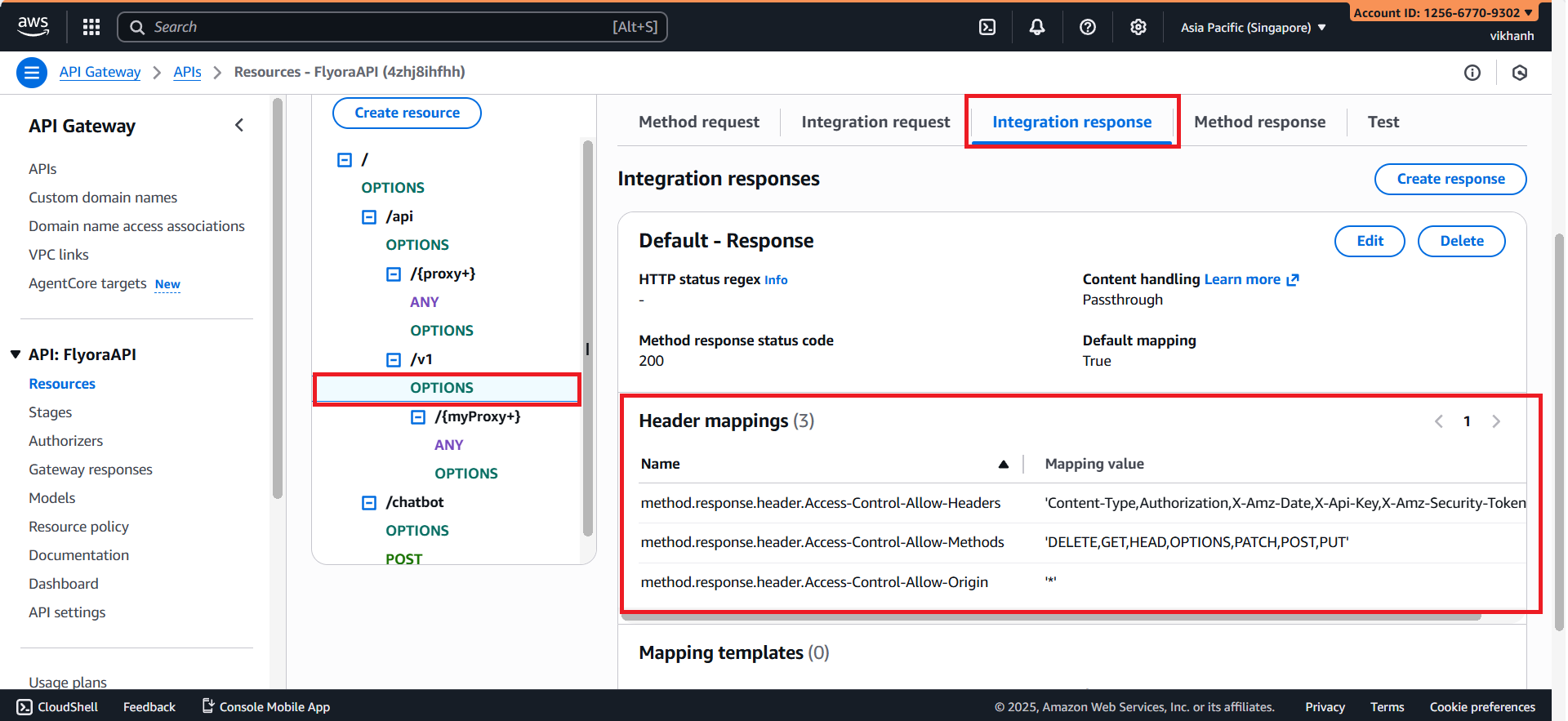1568x721 pixels.
Task: Collapse the /chatbot resource node
Action: point(369,503)
